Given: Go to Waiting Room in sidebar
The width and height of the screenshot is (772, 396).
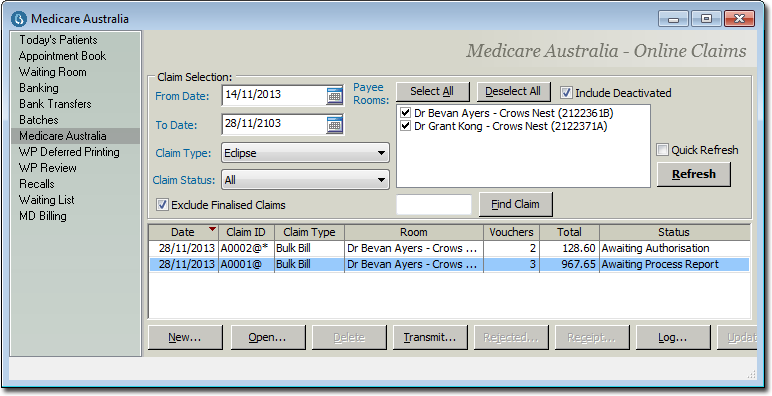Looking at the screenshot, I should click(x=53, y=72).
